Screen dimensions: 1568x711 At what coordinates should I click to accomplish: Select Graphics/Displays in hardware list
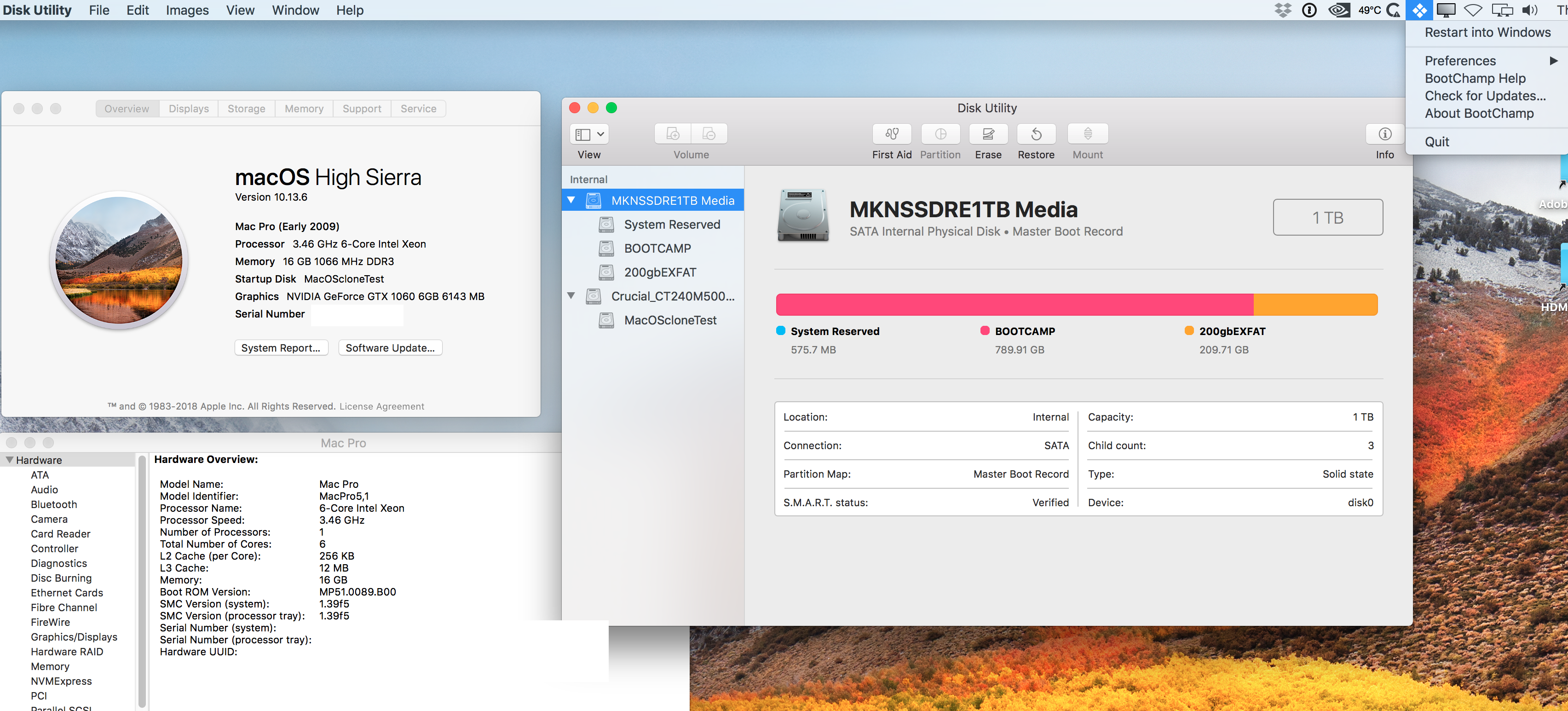click(74, 637)
